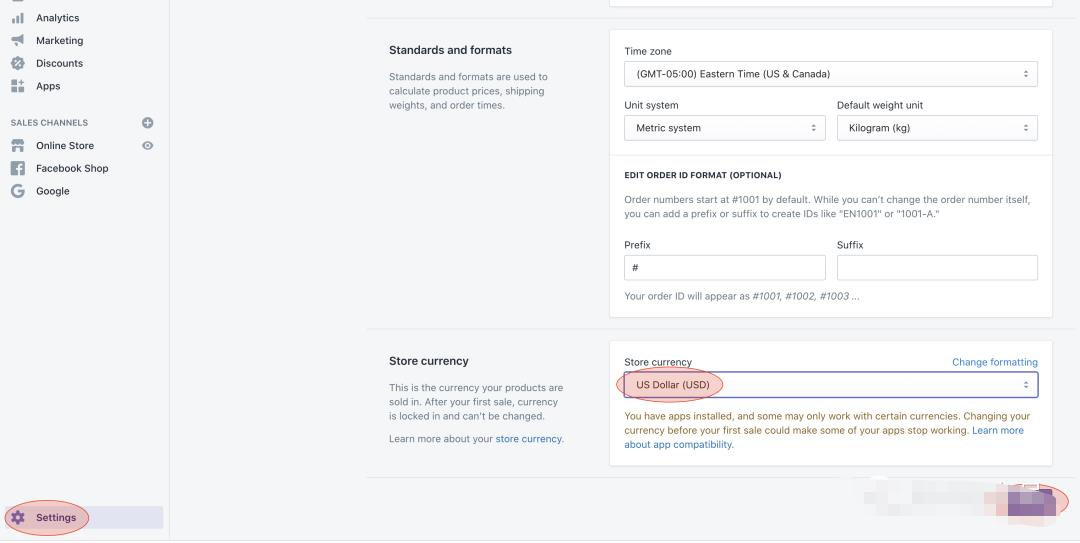Open Settings in the sidebar

click(56, 518)
